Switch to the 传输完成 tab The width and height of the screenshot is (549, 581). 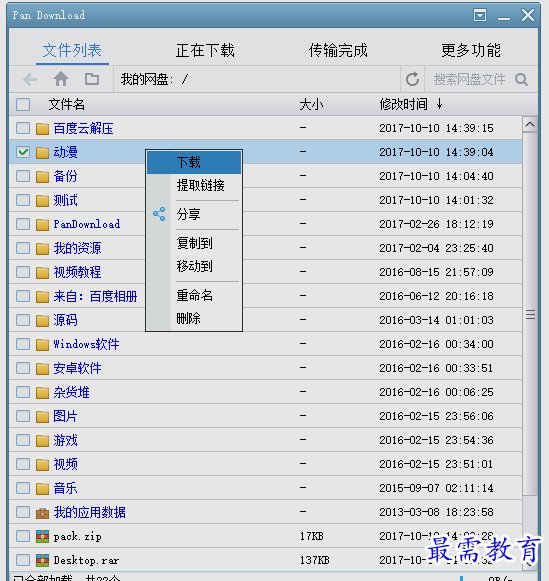click(338, 50)
